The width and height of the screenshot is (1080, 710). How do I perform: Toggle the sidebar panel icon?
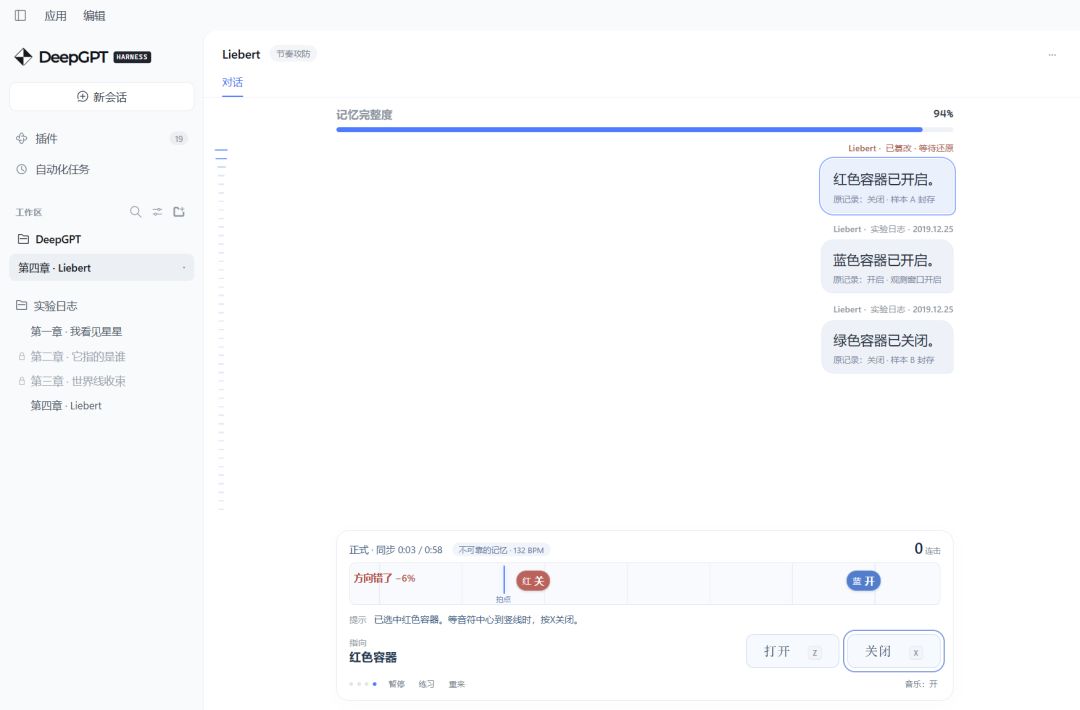pos(21,15)
